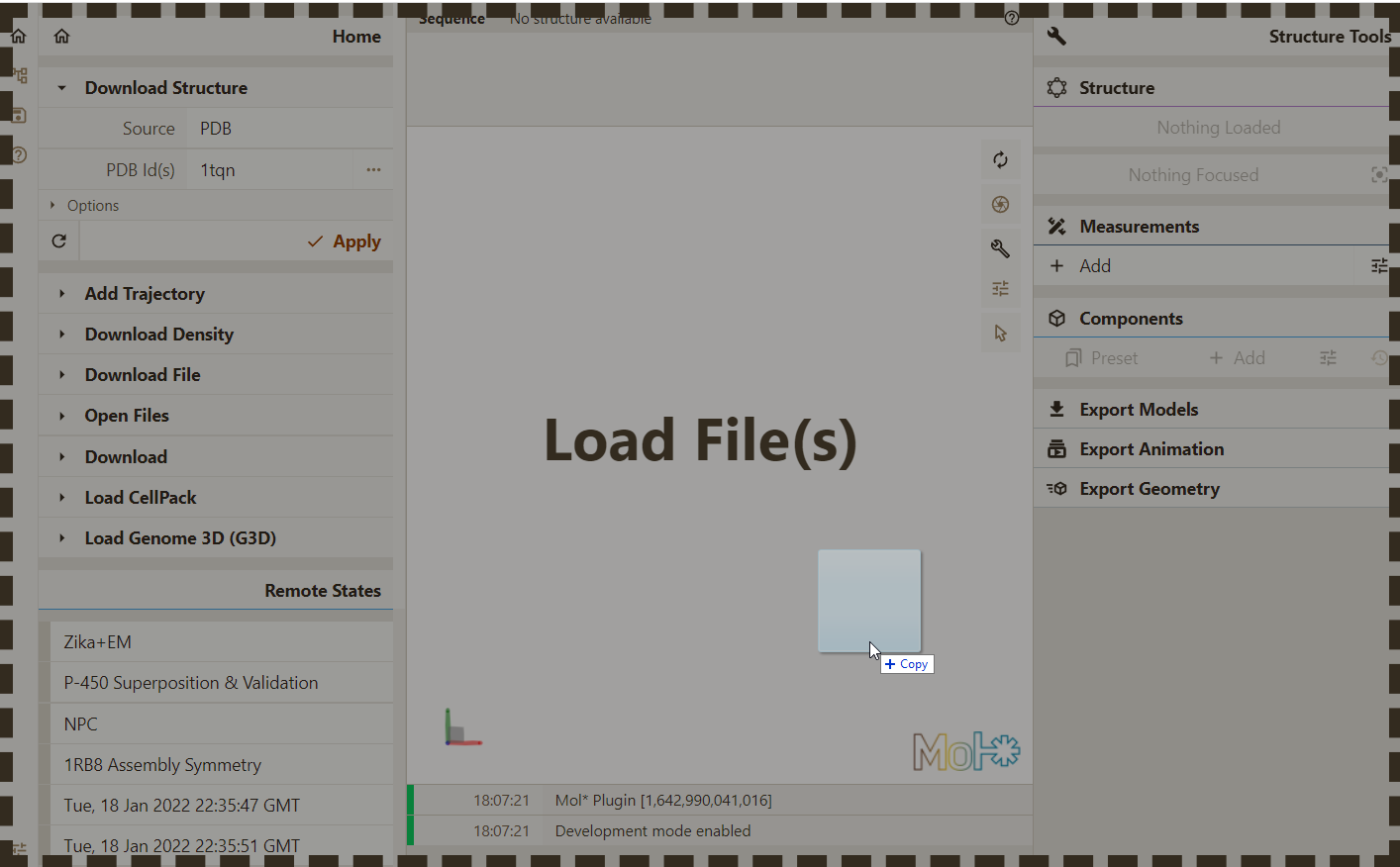Toggle the focus target icon next to Nothing Focused
This screenshot has width=1400, height=867.
(1378, 175)
